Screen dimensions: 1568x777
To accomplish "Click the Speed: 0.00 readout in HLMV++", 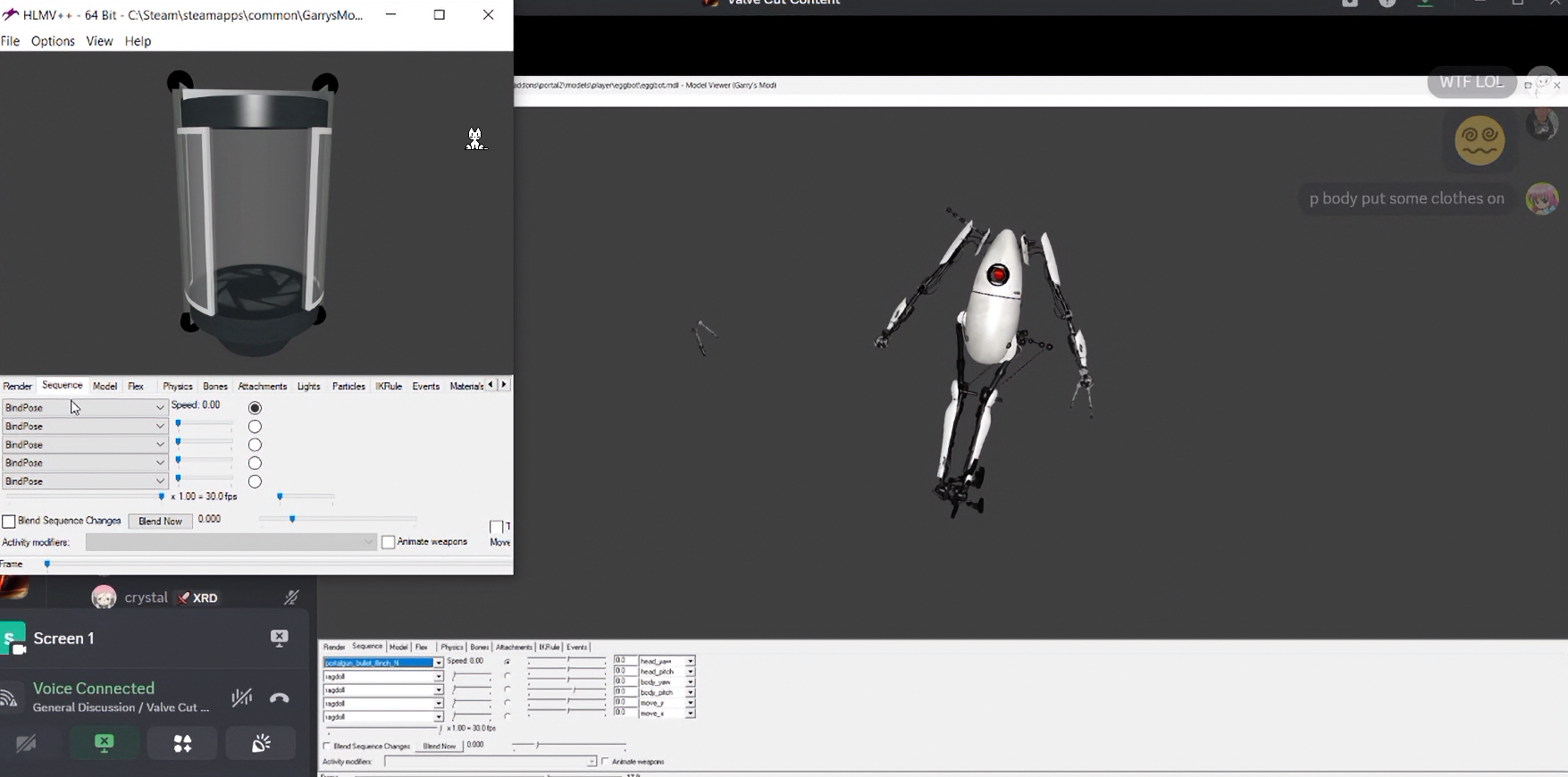I will pos(196,405).
